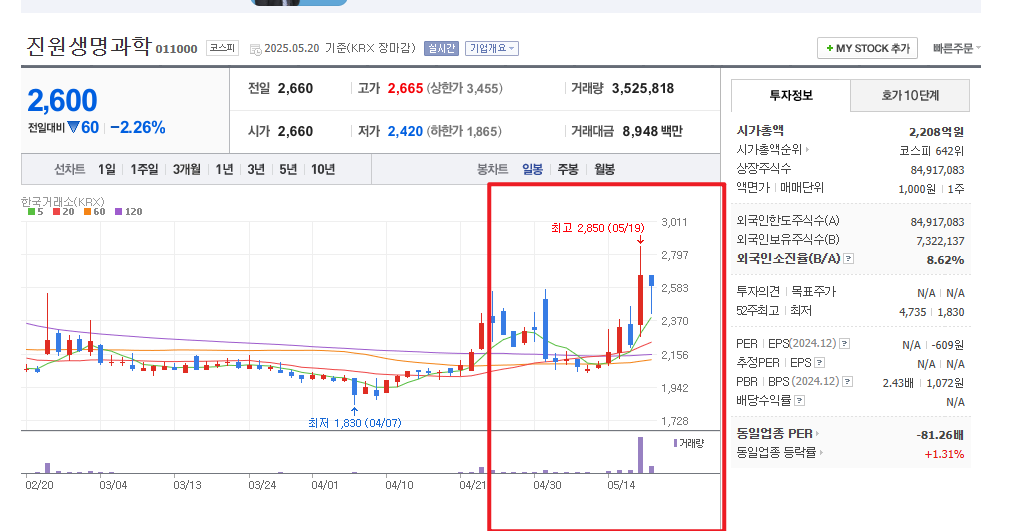
Task: Click 동일업종 등락률 value +1.31%
Action: pos(944,453)
